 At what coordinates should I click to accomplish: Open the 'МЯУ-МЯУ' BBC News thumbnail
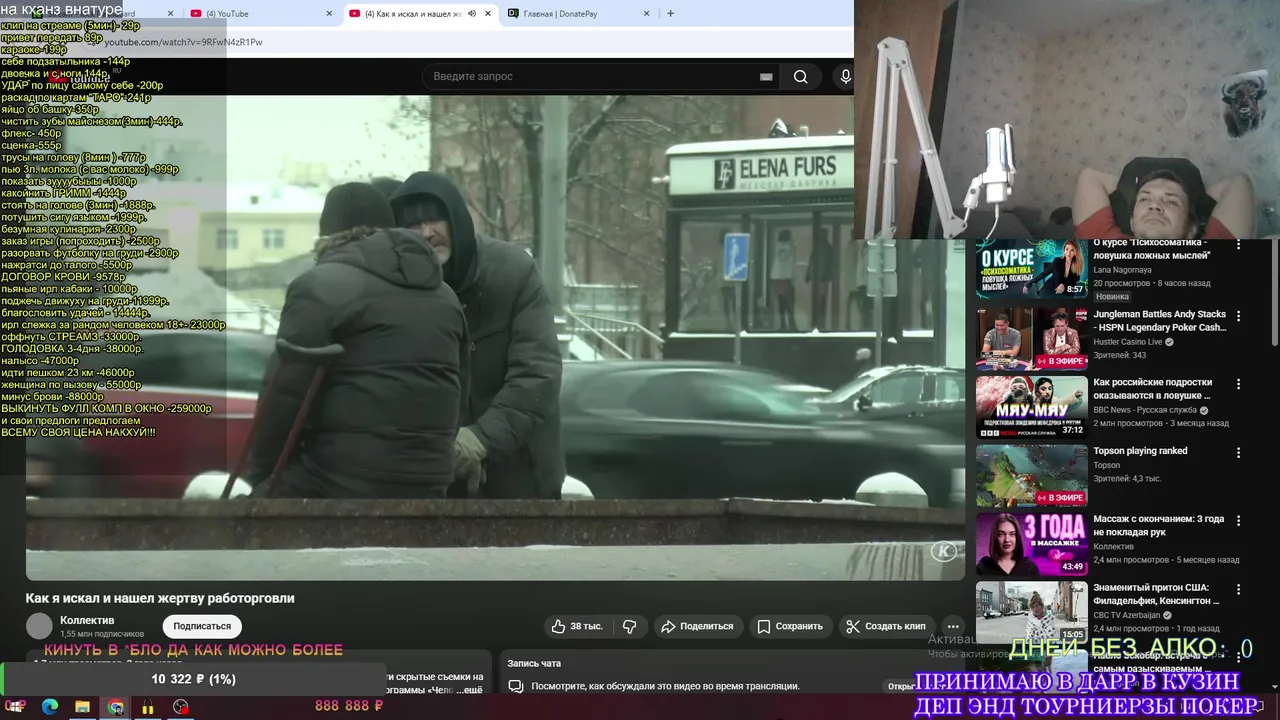[1031, 407]
